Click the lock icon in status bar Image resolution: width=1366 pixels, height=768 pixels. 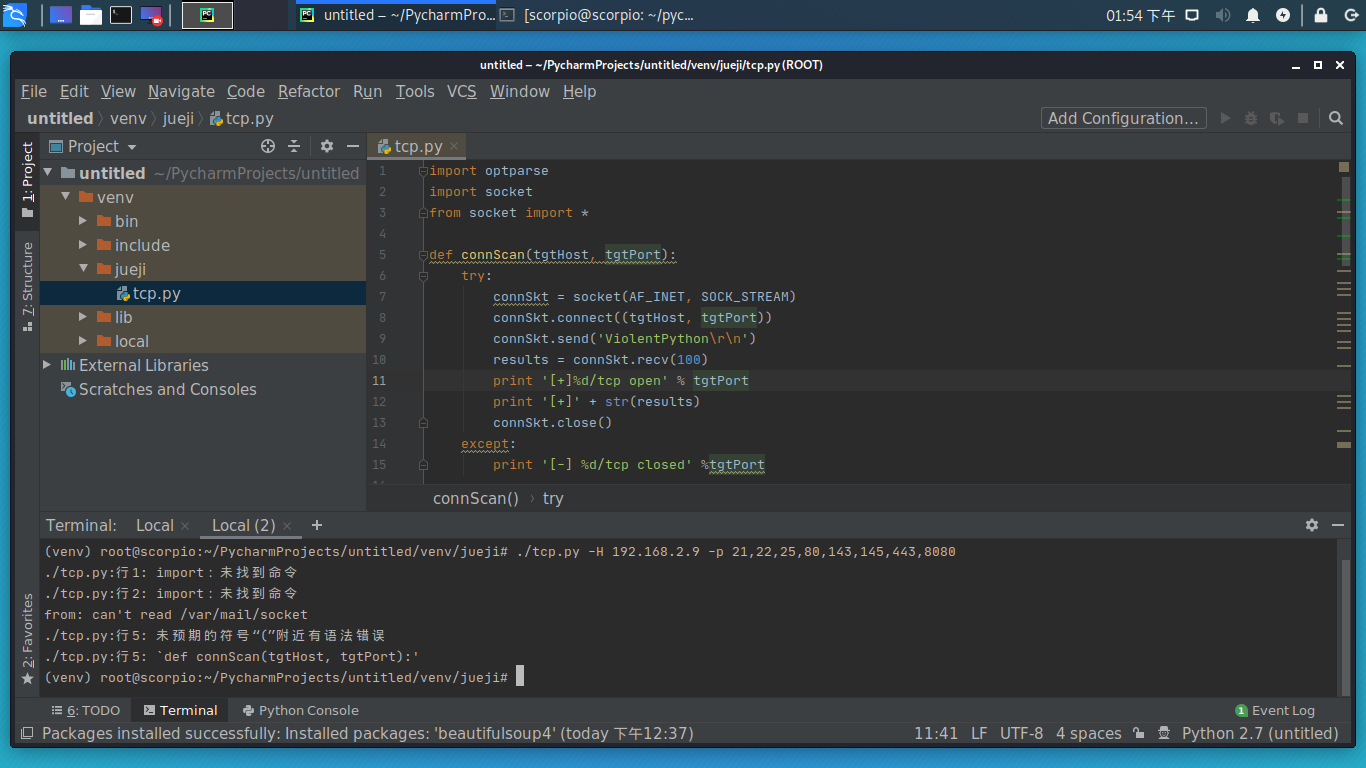click(1138, 734)
